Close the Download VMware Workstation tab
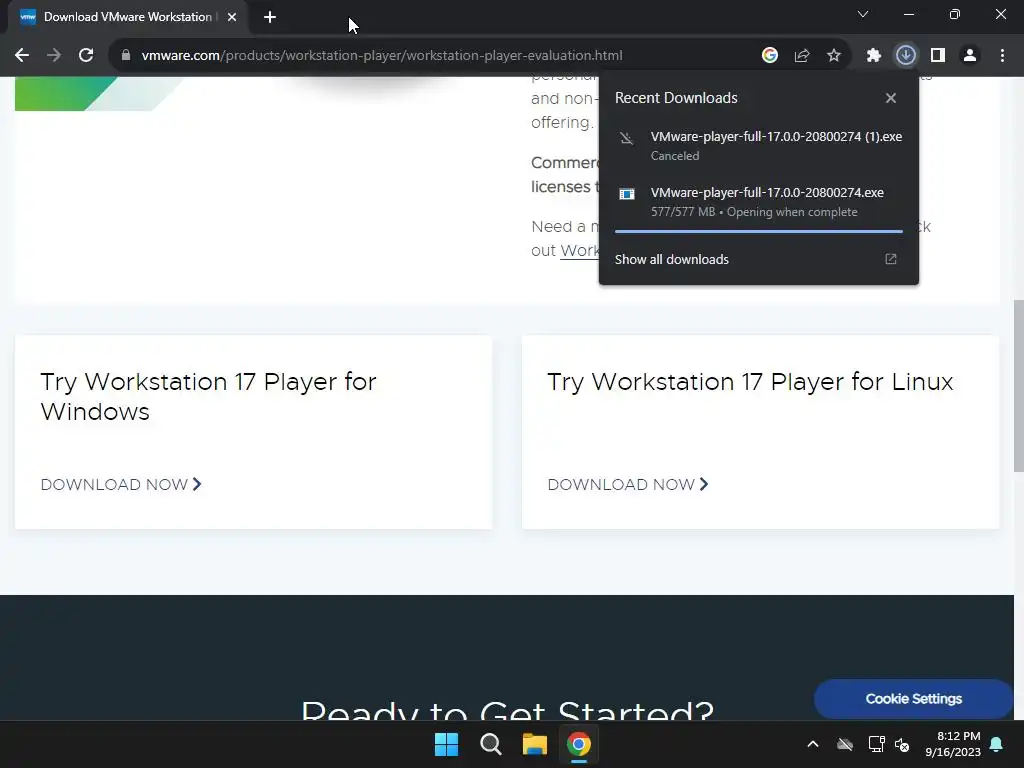Viewport: 1024px width, 768px height. point(232,17)
